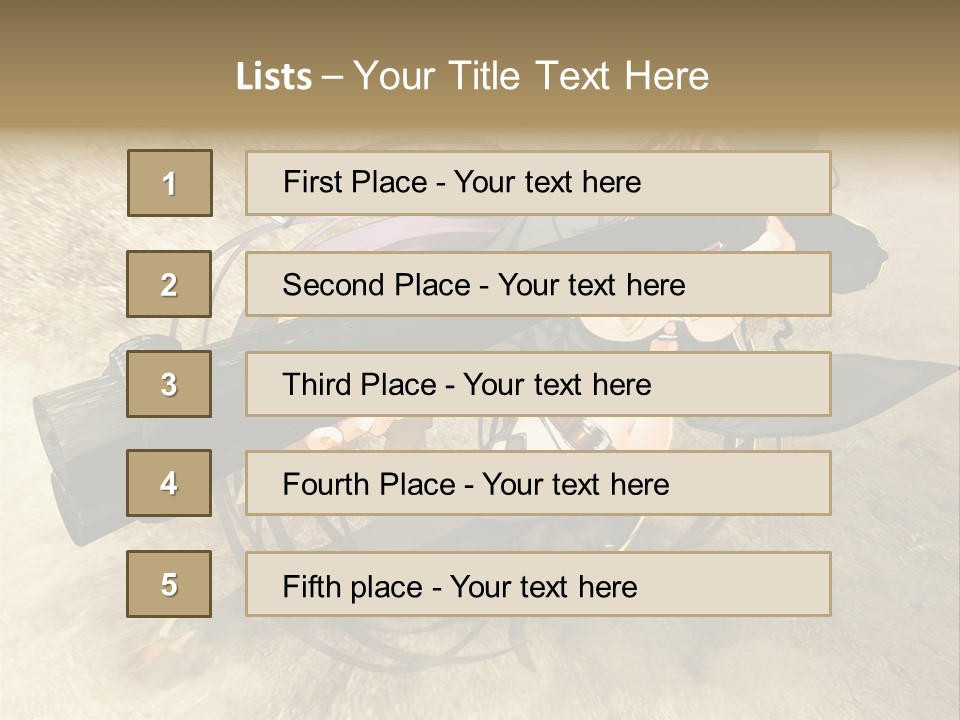Click the words "Fifth place" in the list
960x720 pixels.
point(354,586)
